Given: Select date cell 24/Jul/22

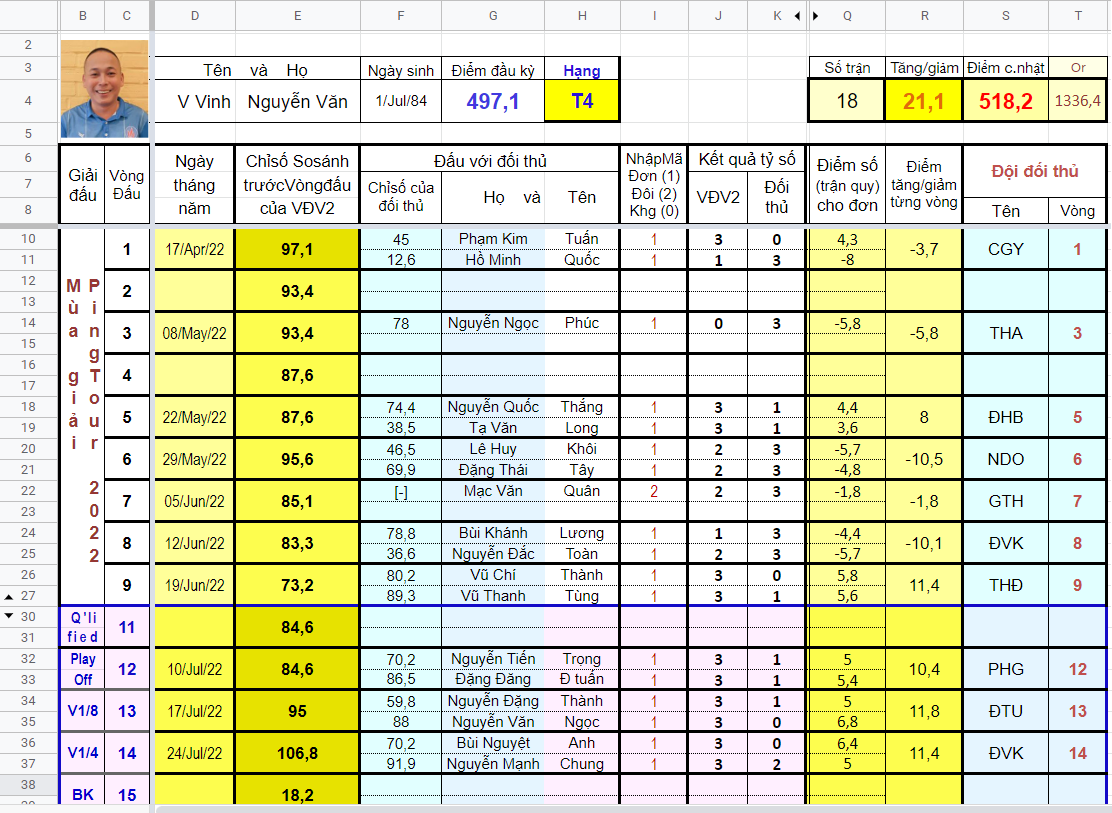Looking at the screenshot, I should click(194, 753).
